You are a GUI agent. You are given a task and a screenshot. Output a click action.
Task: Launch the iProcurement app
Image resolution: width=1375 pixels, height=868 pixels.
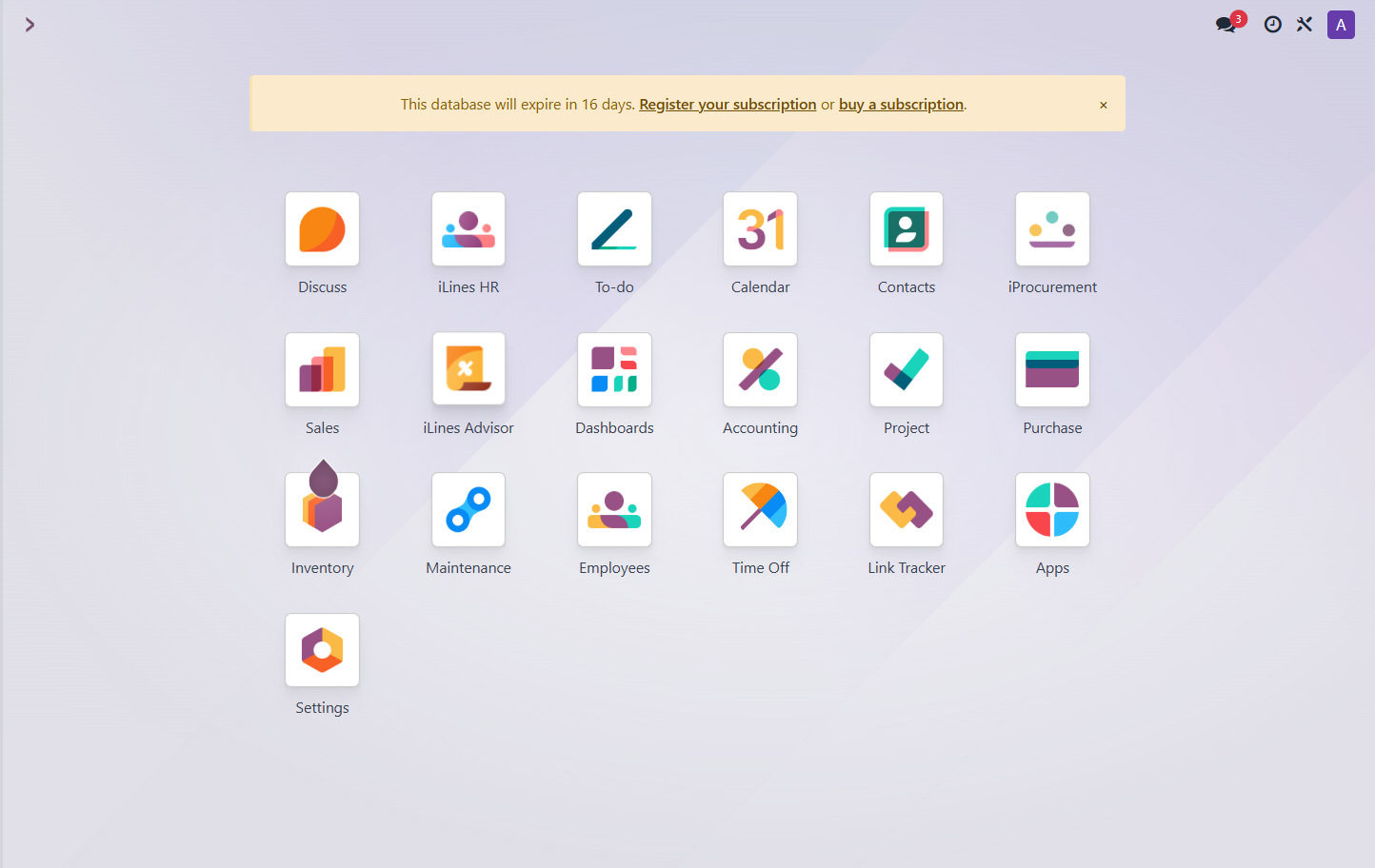pyautogui.click(x=1052, y=229)
